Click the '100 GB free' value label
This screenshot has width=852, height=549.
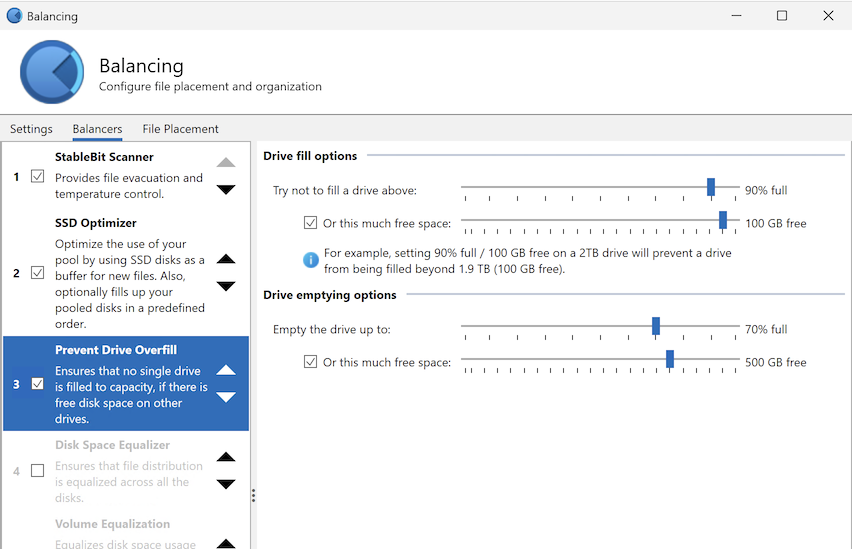coord(775,223)
